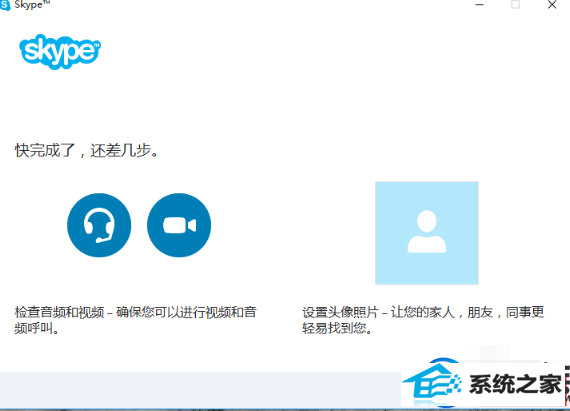Click the Skype app icon in title bar
This screenshot has height=411, width=570.
pos(5,5)
